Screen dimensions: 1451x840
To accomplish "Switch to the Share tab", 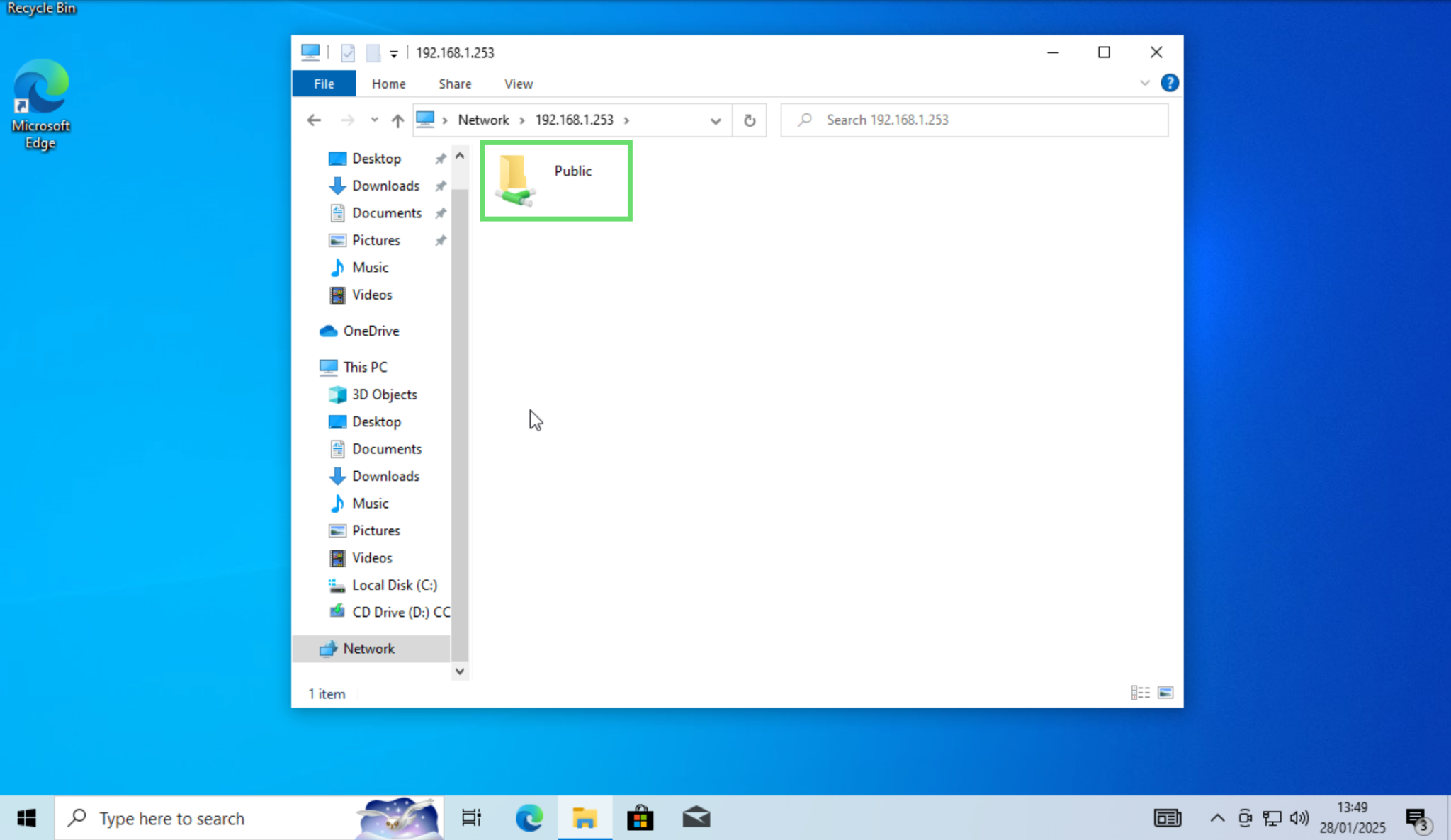I will (454, 83).
